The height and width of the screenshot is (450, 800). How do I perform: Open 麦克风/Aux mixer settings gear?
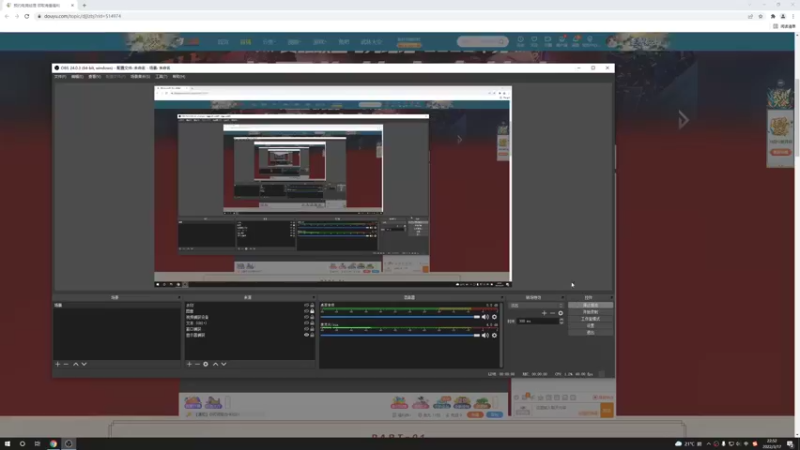(494, 335)
